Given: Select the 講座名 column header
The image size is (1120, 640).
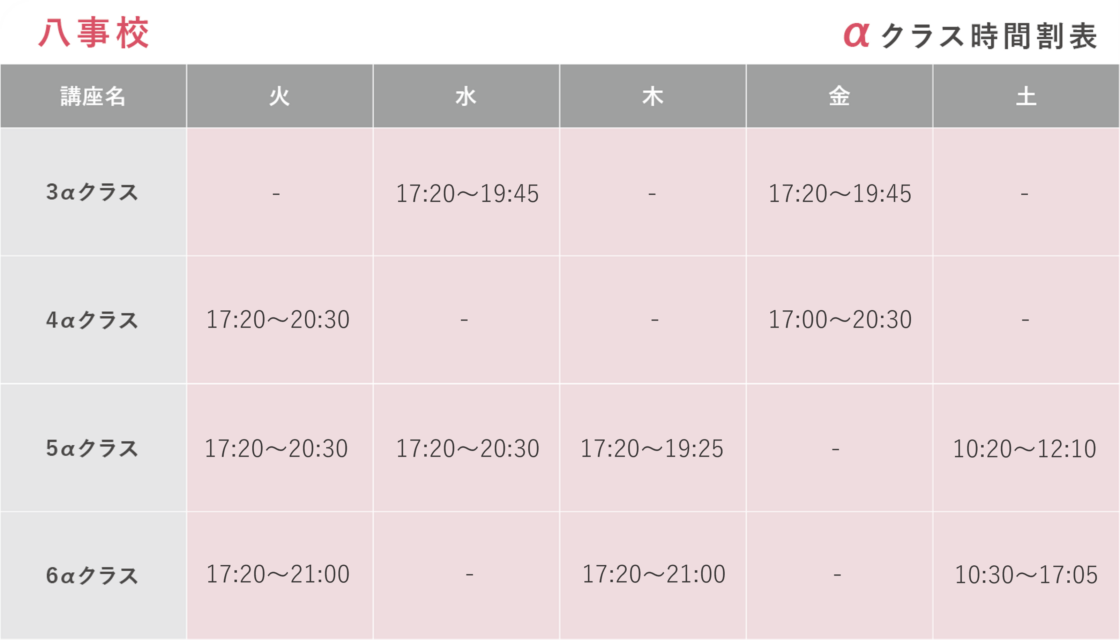Looking at the screenshot, I should coord(93,97).
